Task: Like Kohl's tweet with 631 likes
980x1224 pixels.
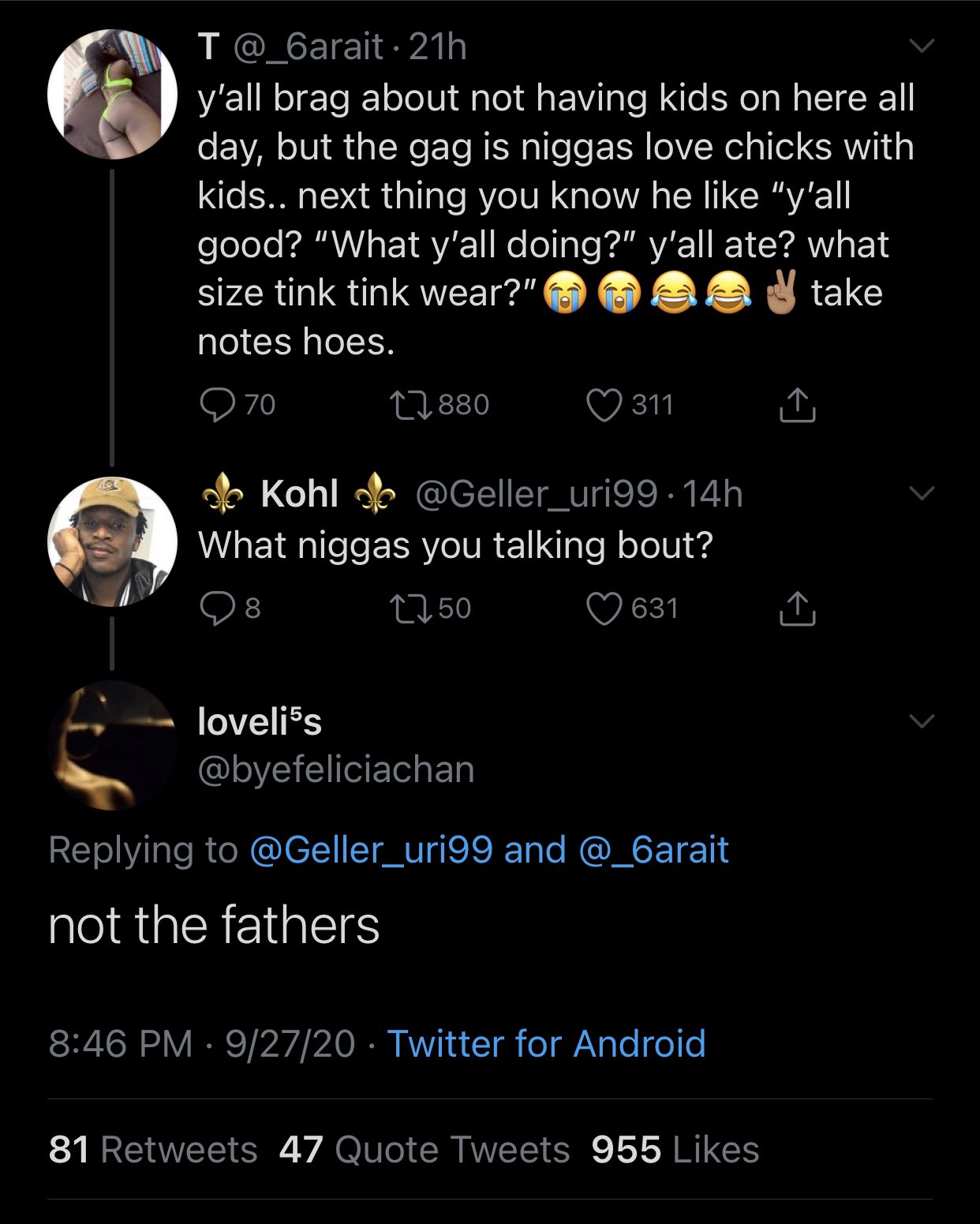Action: [604, 608]
